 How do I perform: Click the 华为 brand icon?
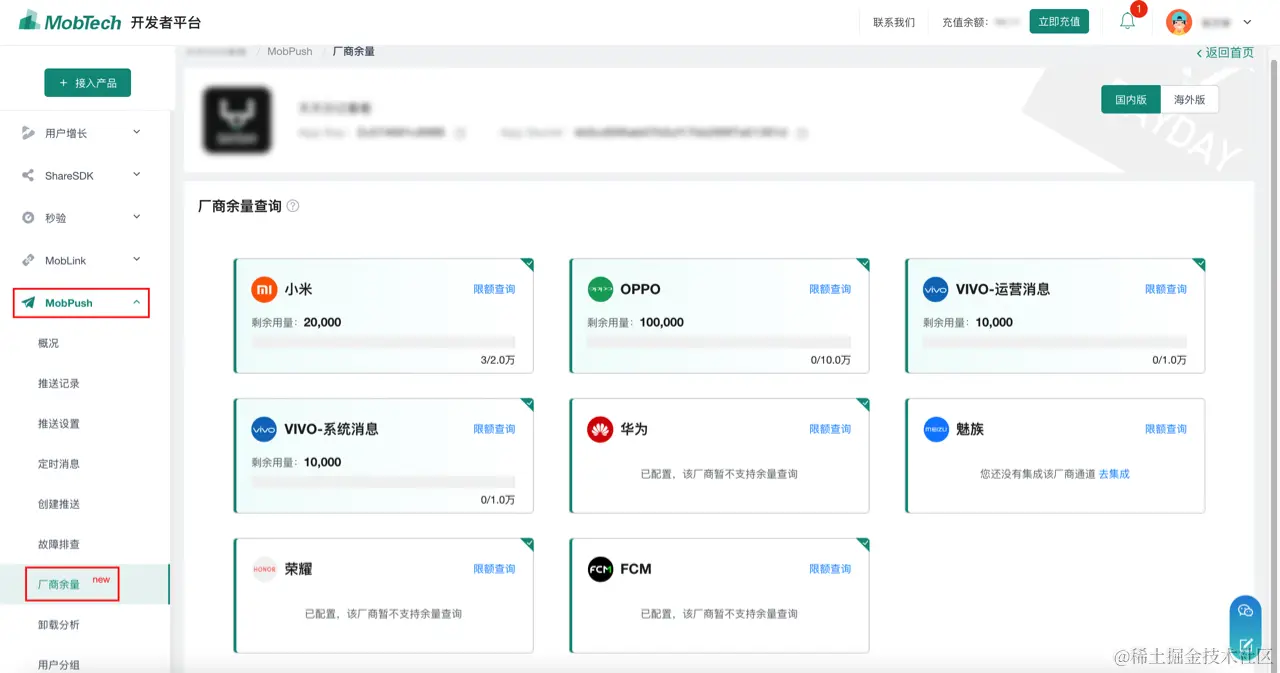pos(599,429)
